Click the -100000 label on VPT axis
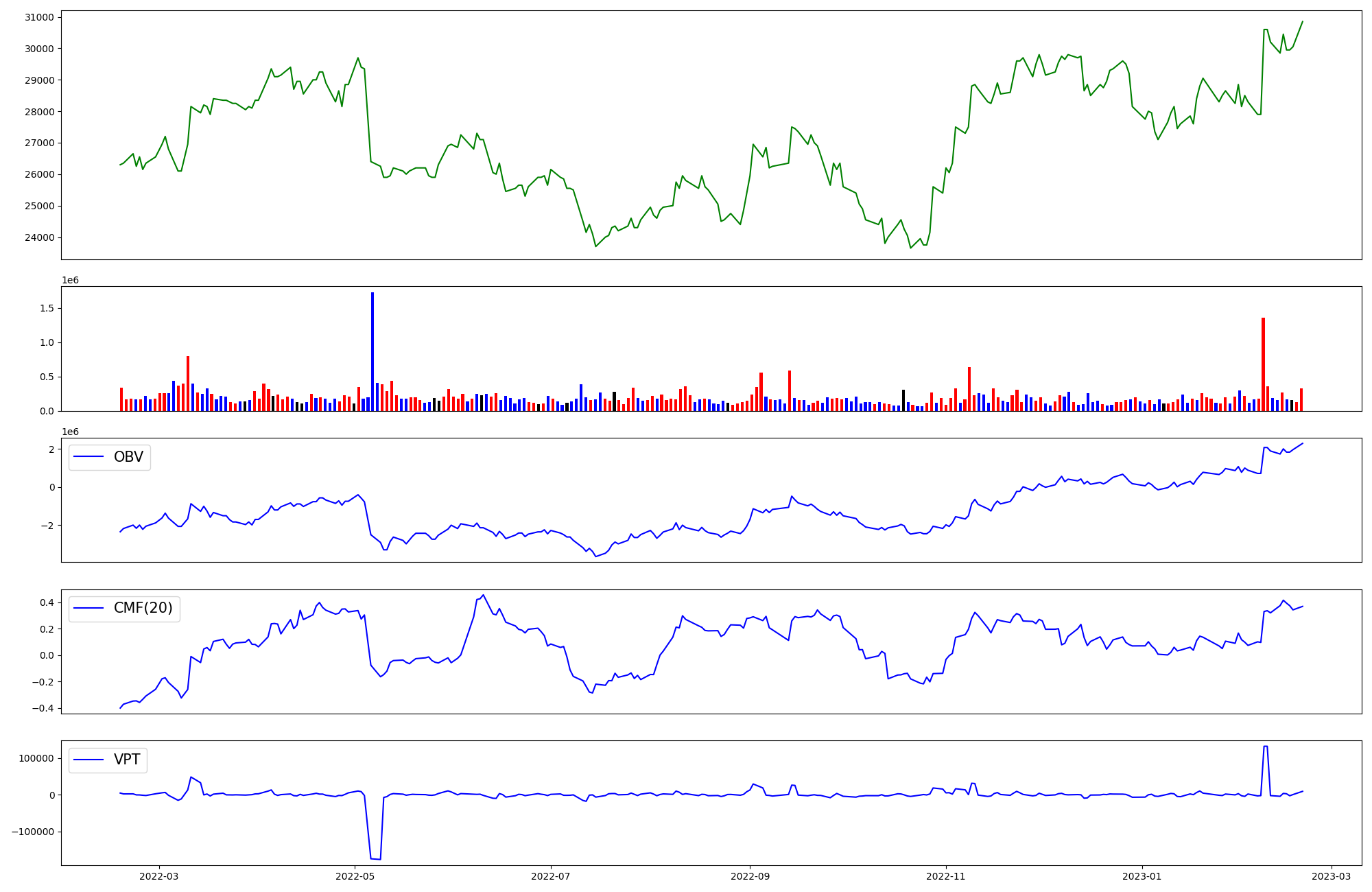The image size is (1372, 892). (33, 832)
